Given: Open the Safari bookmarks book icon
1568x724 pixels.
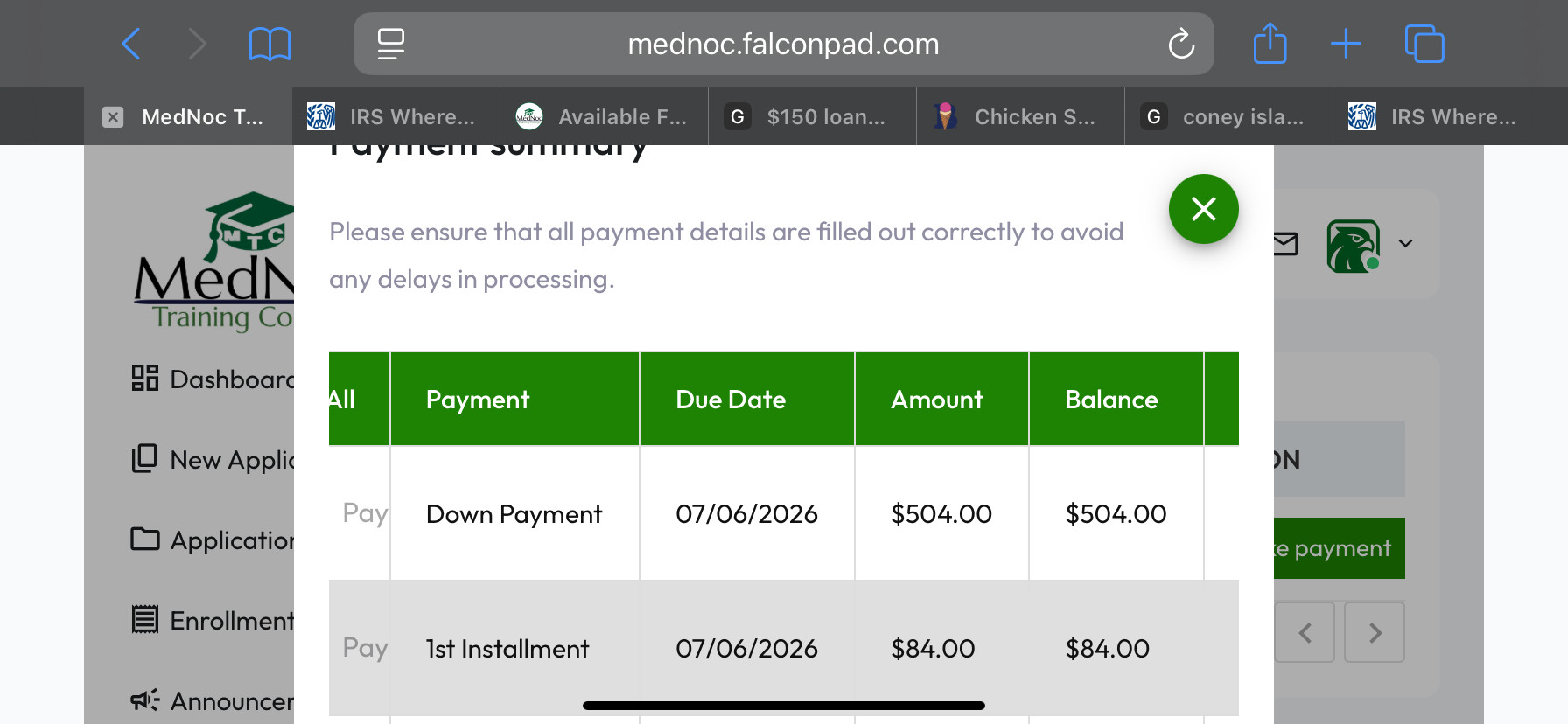Looking at the screenshot, I should [x=269, y=44].
